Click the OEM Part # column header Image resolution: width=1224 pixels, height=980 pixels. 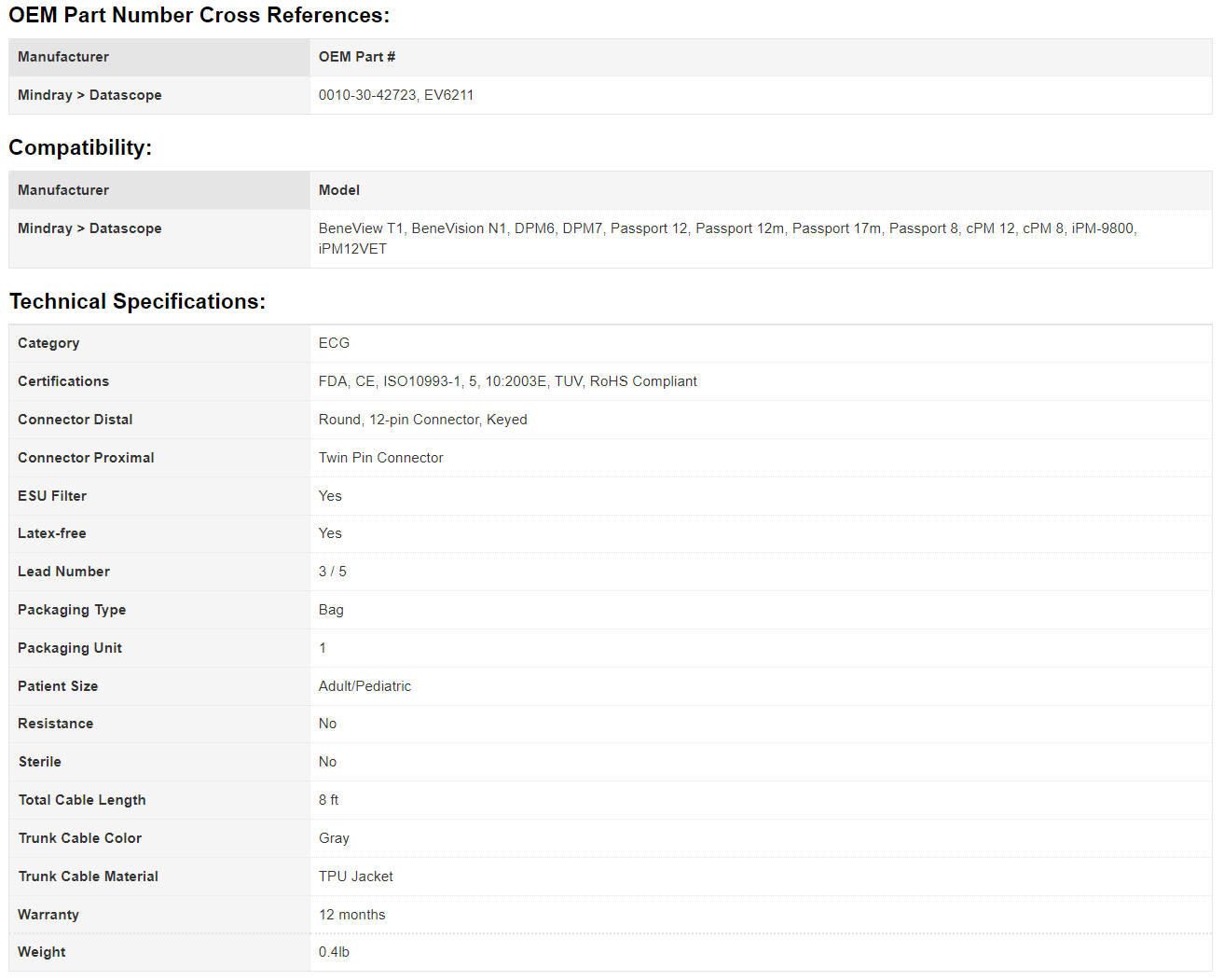point(357,57)
